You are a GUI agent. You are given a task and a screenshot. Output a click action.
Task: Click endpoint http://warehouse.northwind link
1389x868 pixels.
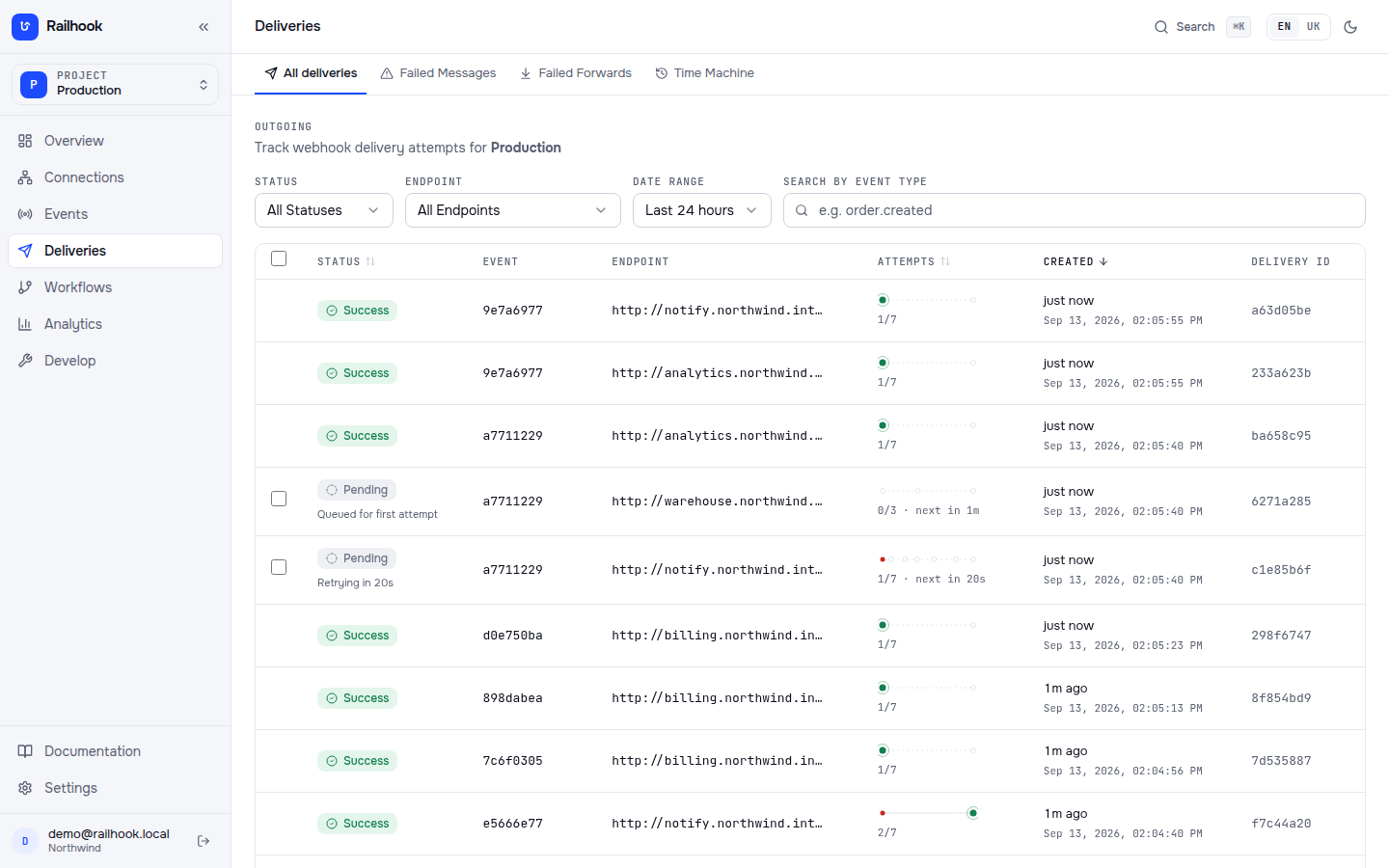(717, 502)
